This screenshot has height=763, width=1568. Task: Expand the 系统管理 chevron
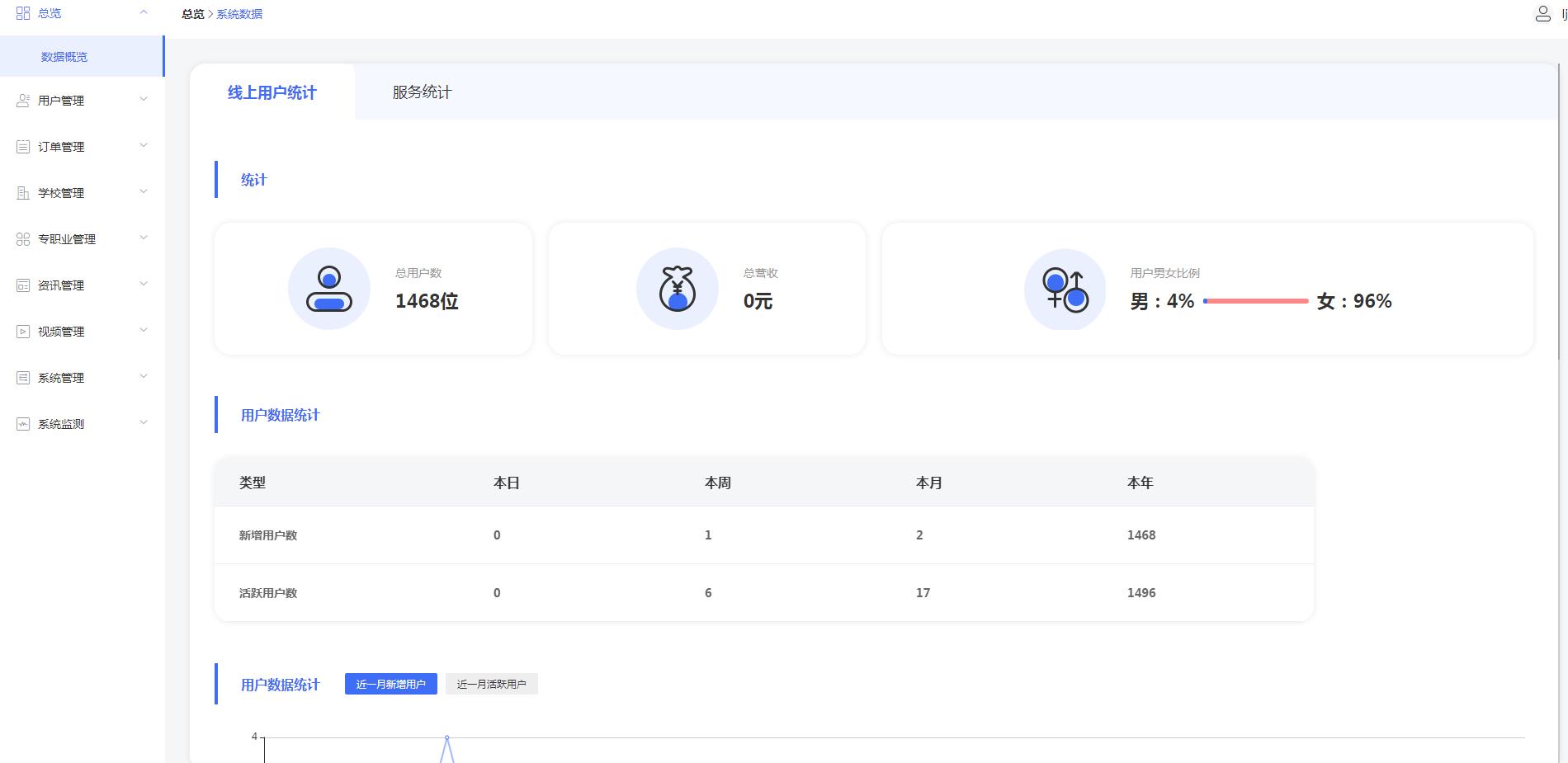click(x=144, y=377)
